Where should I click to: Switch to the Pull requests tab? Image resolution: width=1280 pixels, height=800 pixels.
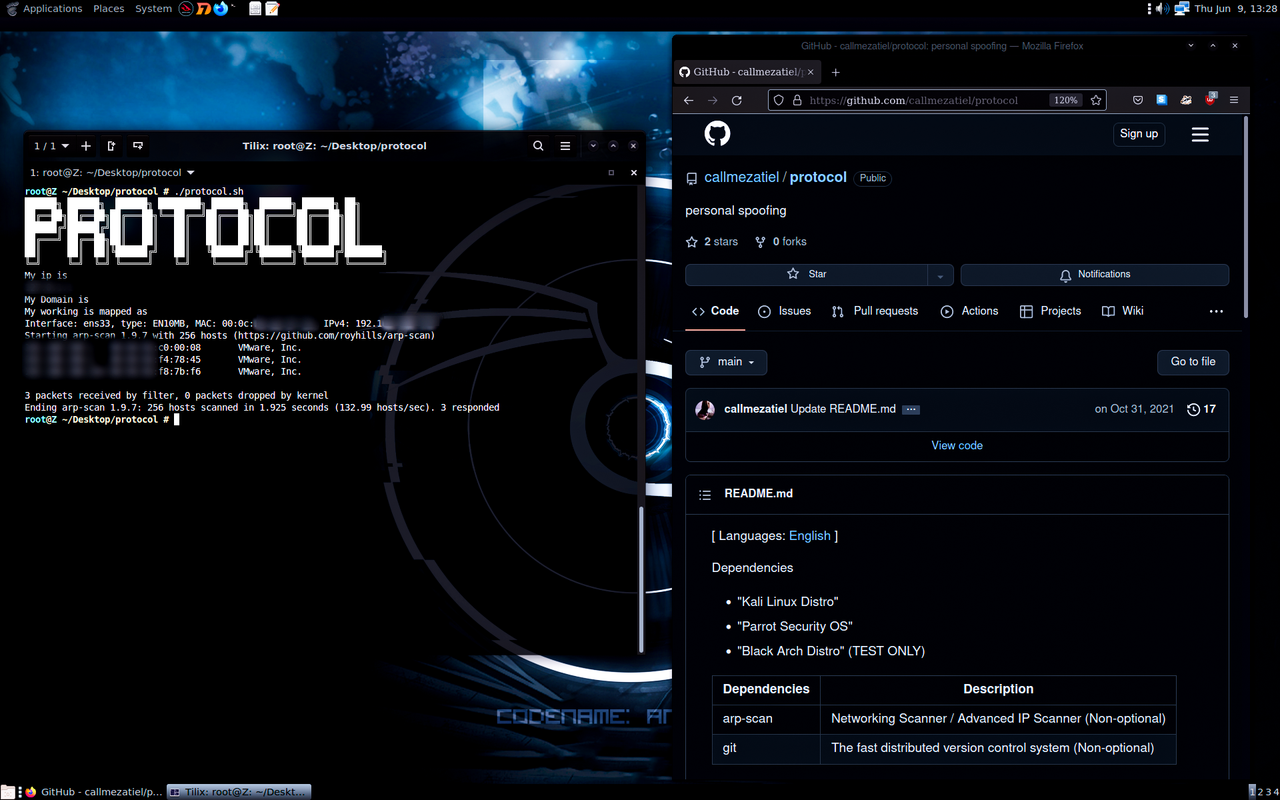(x=875, y=311)
